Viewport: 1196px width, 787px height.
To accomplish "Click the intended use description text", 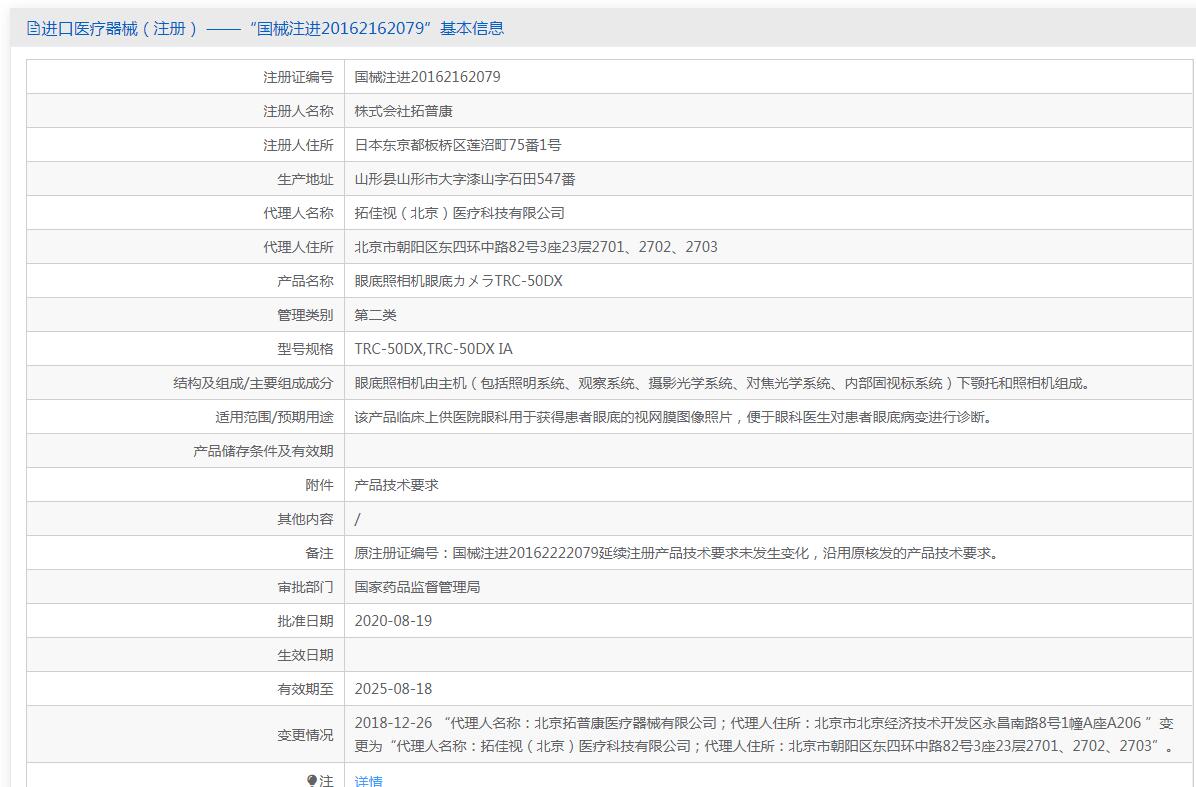I will (674, 417).
